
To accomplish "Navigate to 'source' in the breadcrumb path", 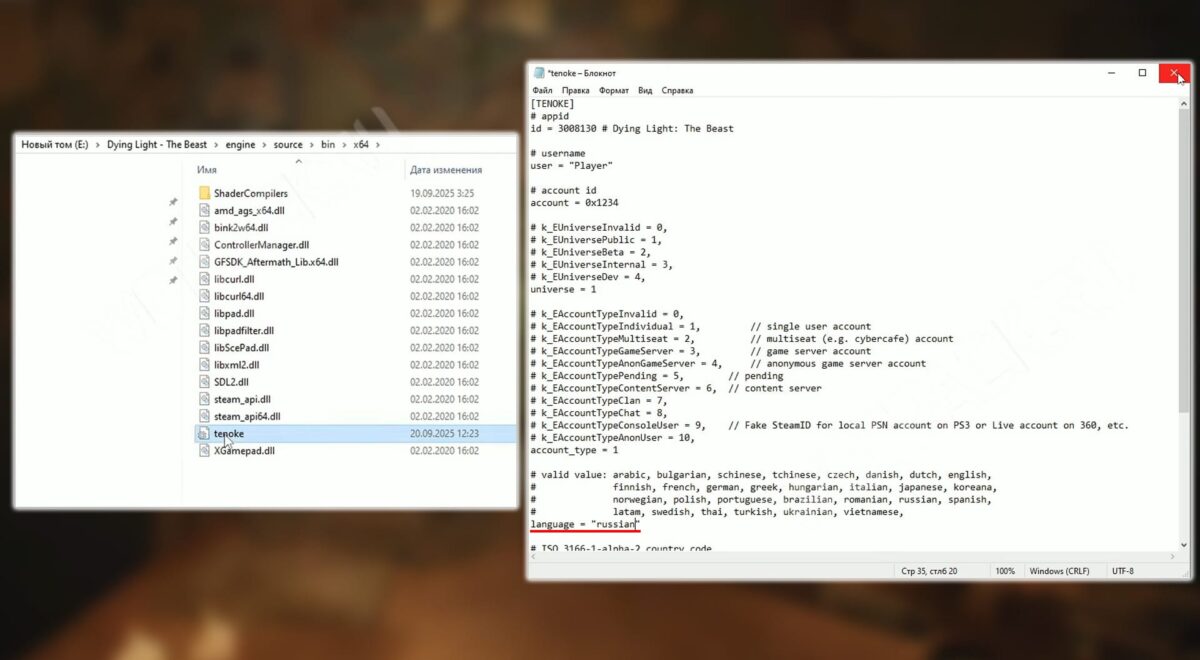I will [x=288, y=145].
